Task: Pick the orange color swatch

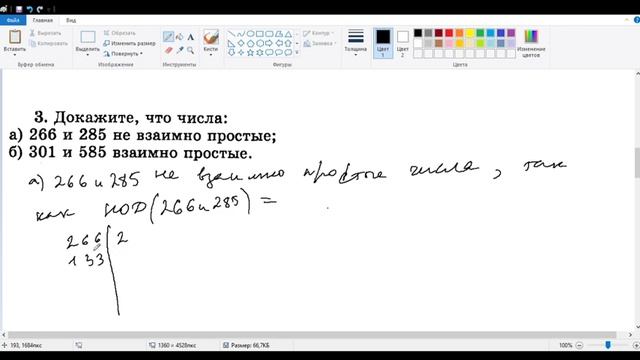Action: point(460,33)
